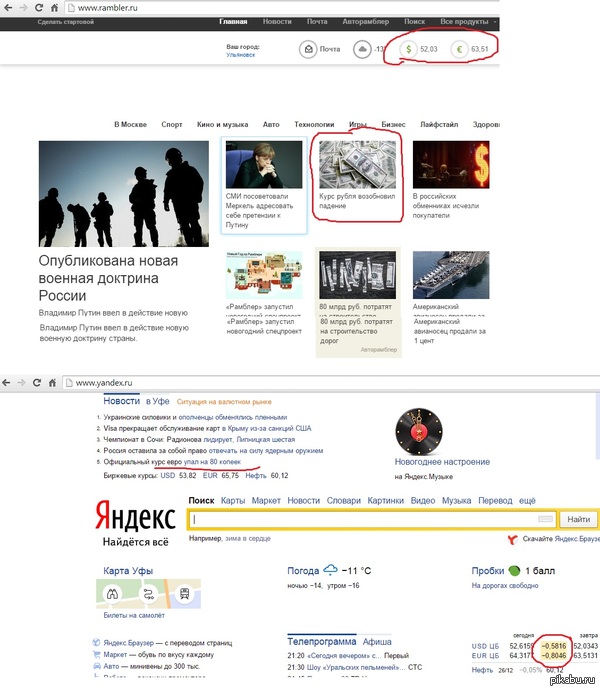The width and height of the screenshot is (600, 691).
Task: Open the on-screen keyboard icon in Yandex search
Action: [x=545, y=519]
